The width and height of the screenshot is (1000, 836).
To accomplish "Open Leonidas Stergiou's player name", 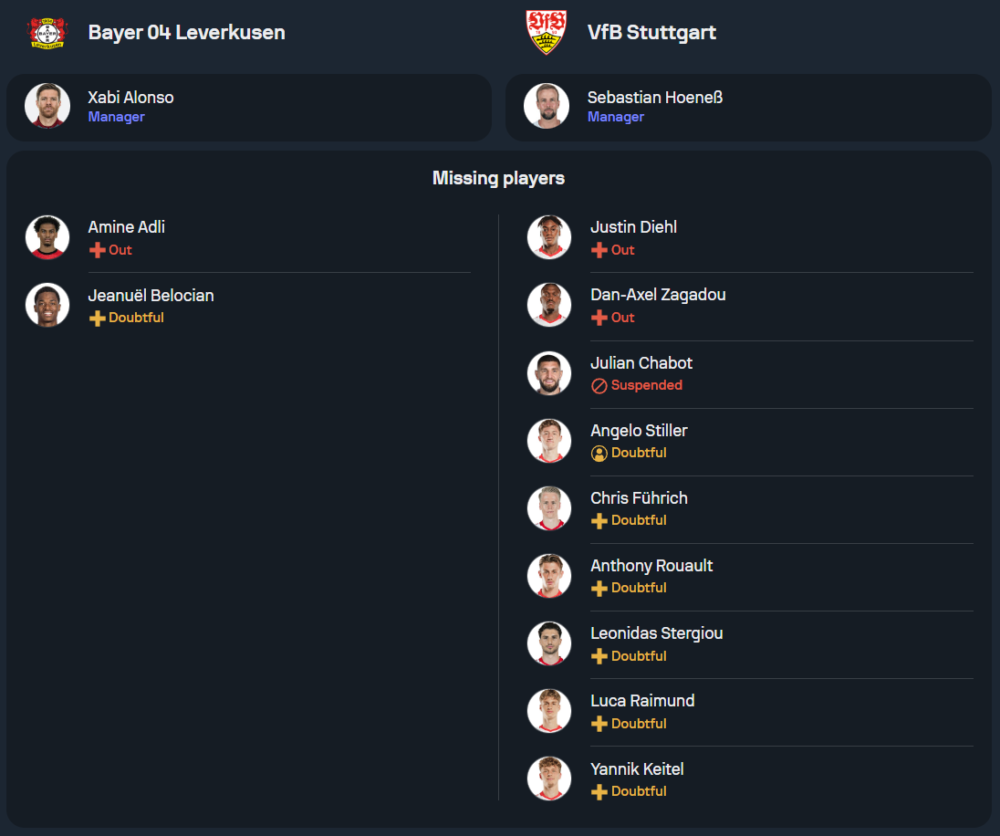I will (656, 633).
